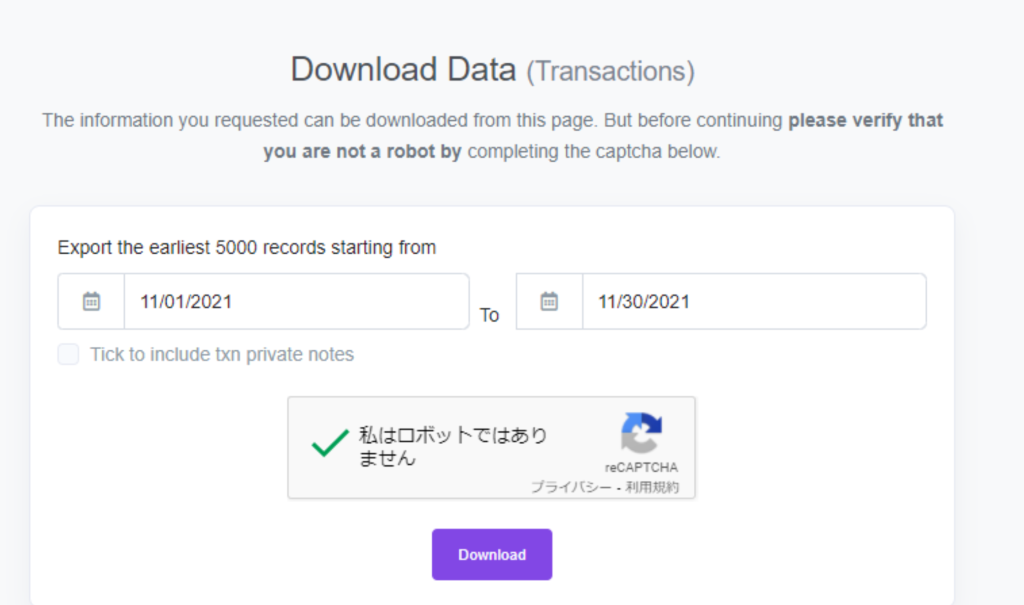Click the bold 'please verify that' text
The image size is (1024, 605).
(x=865, y=120)
